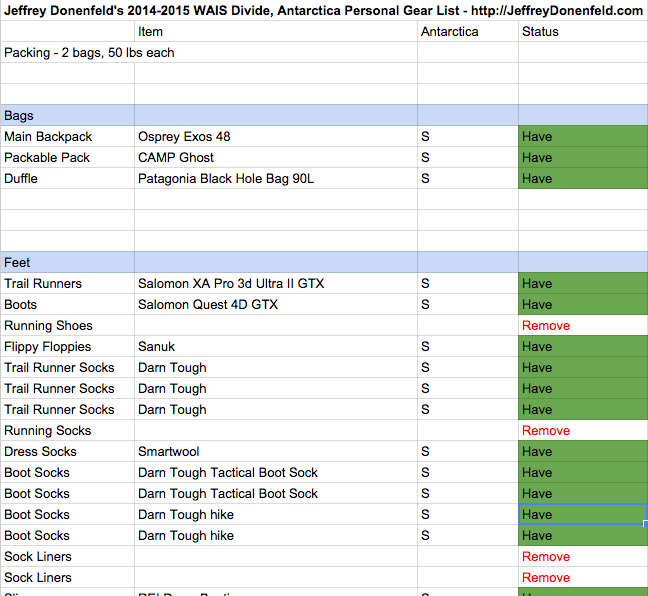Select the 'Trail Runners' cell
648x596 pixels.
67,284
